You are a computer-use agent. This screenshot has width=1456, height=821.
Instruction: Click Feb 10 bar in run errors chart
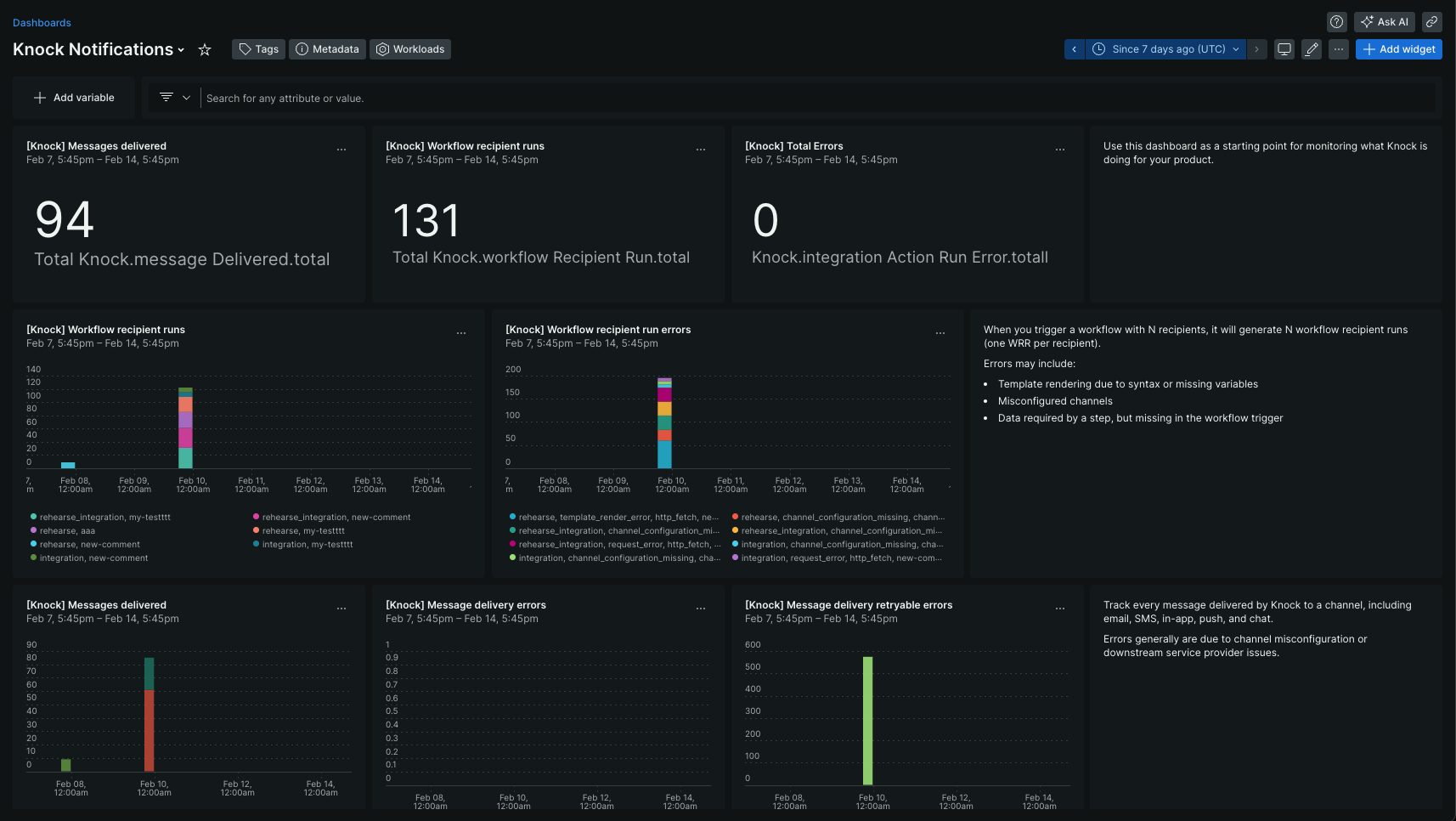(x=664, y=423)
